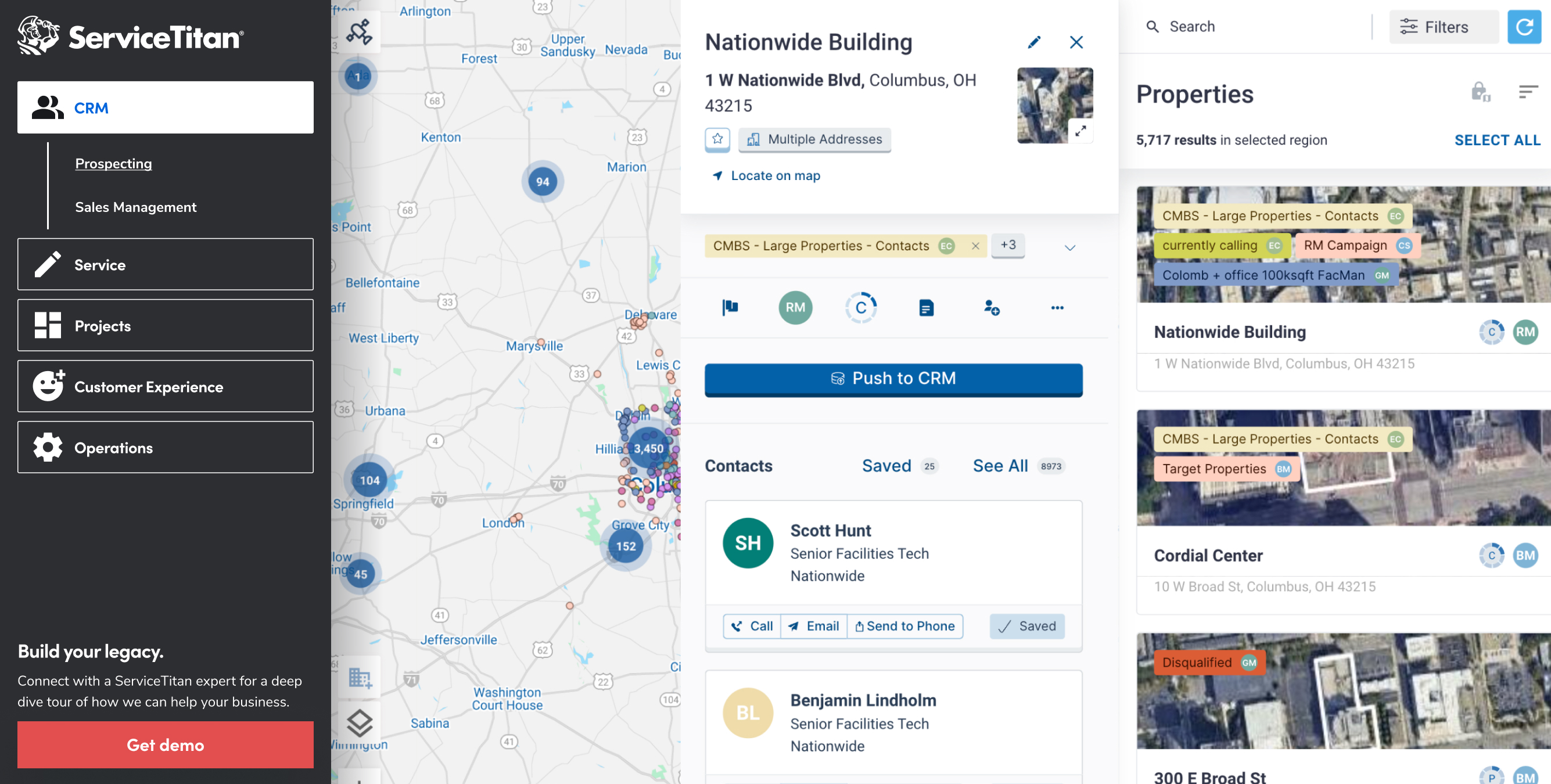Click the 3,450 map cluster marker
Image resolution: width=1551 pixels, height=784 pixels.
click(x=648, y=448)
